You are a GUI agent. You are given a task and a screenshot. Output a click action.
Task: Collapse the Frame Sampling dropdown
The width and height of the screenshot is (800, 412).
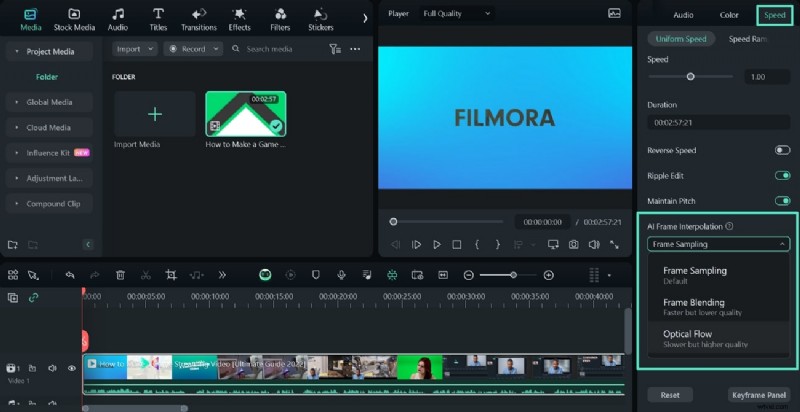pyautogui.click(x=719, y=244)
